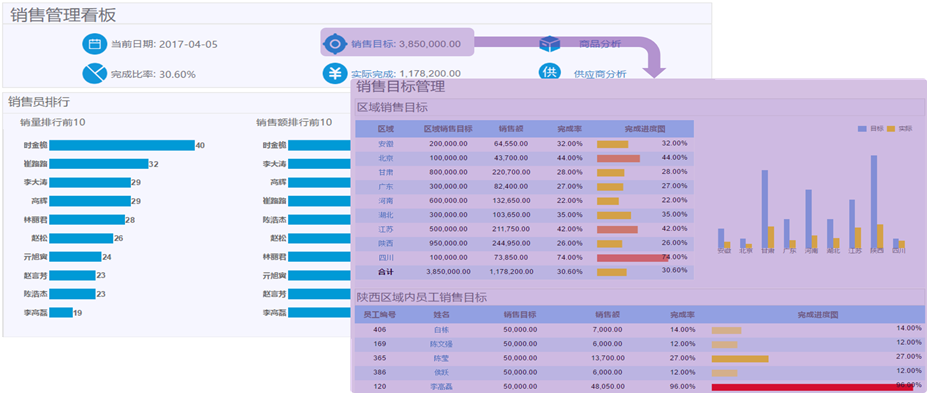Click the 陕西区域内员工销售目标 section title

pyautogui.click(x=422, y=297)
